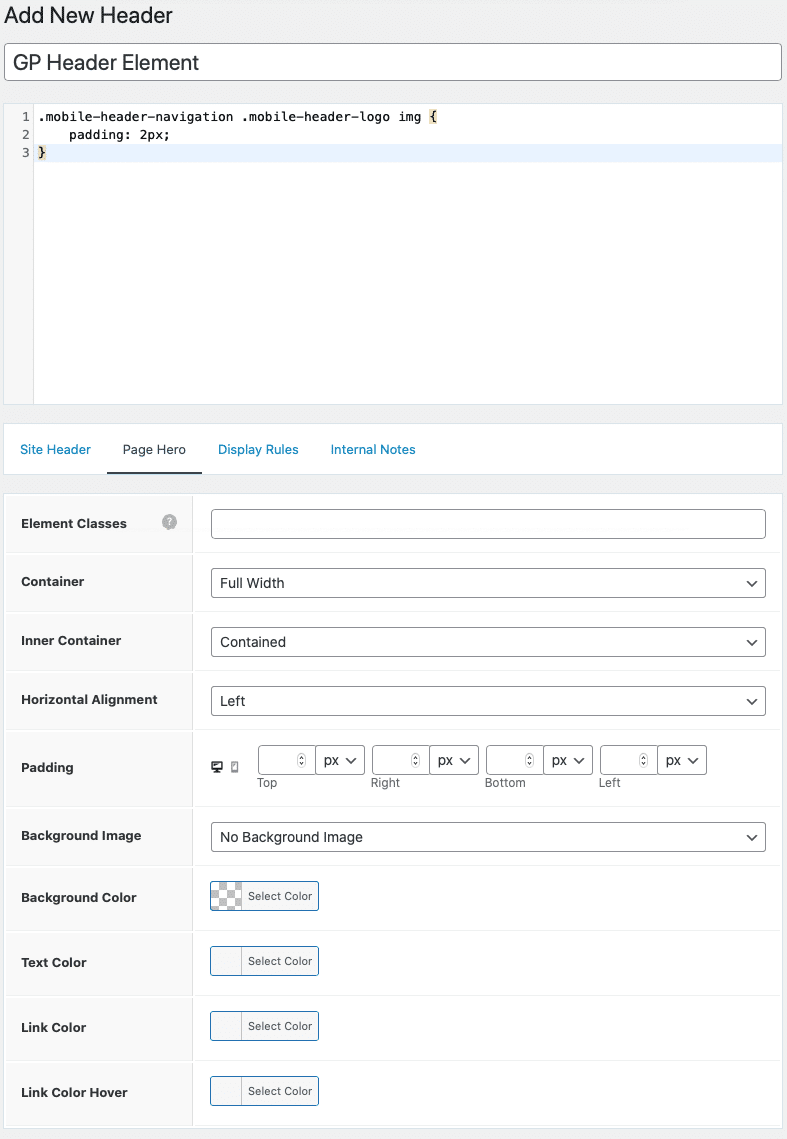Switch to the Display Rules tab
The height and width of the screenshot is (1139, 787).
[x=258, y=449]
